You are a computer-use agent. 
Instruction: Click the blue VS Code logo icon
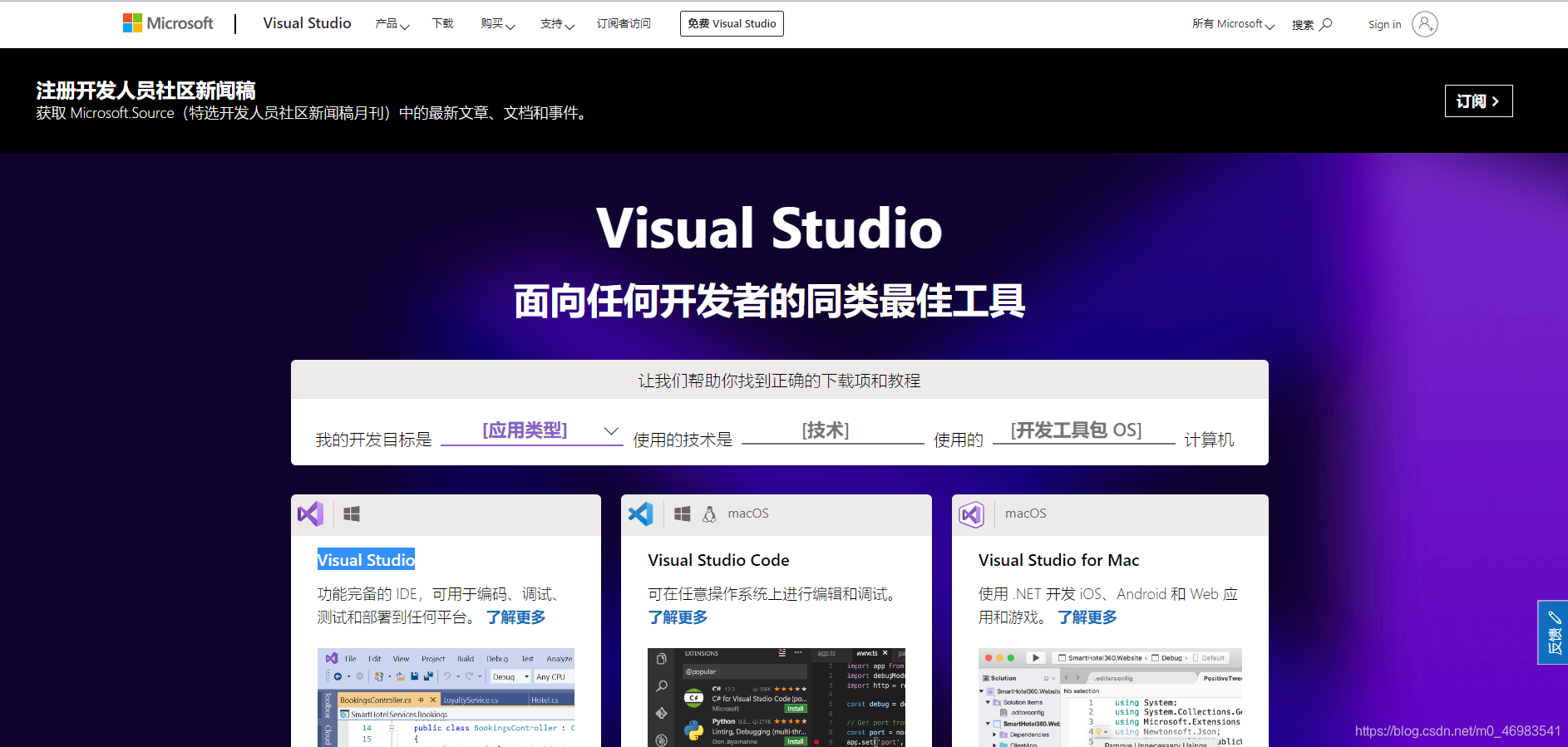[x=640, y=514]
